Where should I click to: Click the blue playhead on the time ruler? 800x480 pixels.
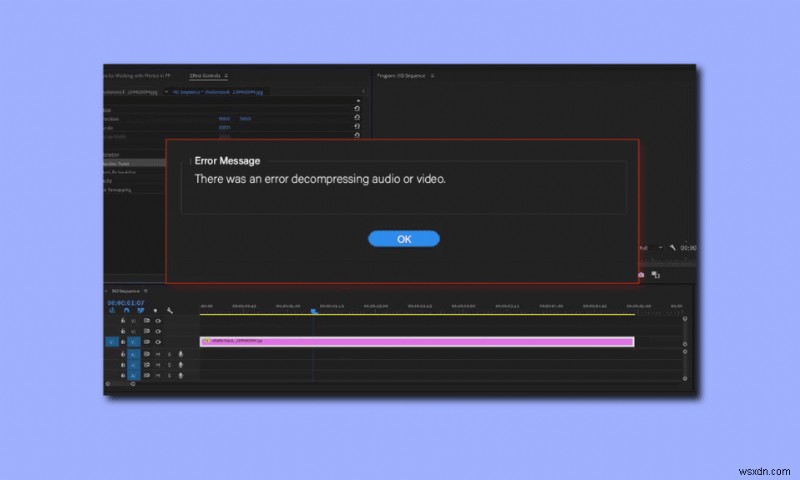(x=314, y=311)
